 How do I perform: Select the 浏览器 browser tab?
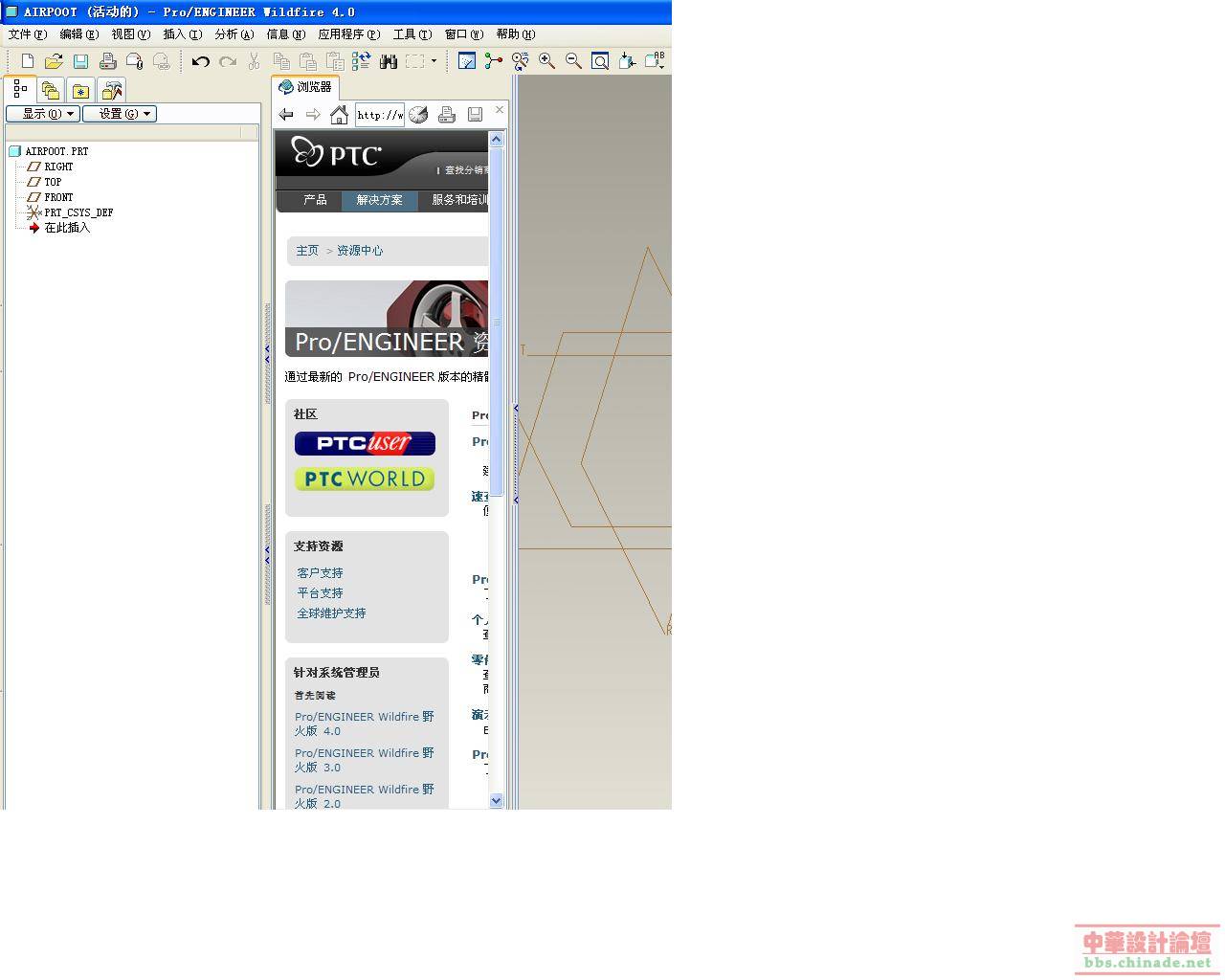tap(305, 87)
